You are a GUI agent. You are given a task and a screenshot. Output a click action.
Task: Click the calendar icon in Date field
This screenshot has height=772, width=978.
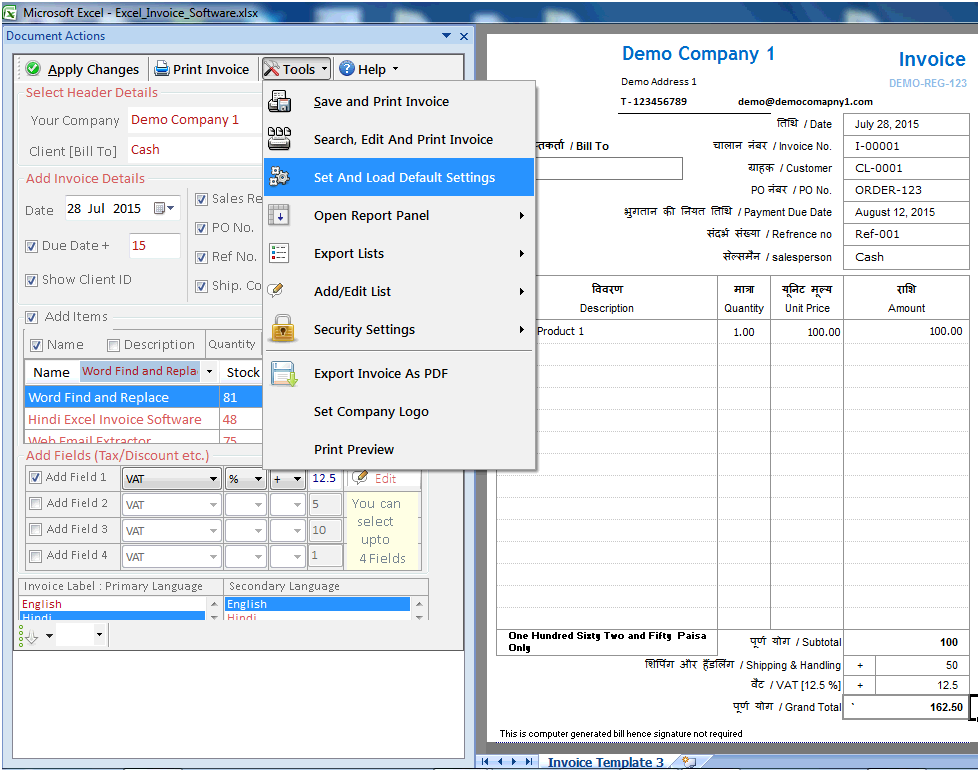[160, 208]
